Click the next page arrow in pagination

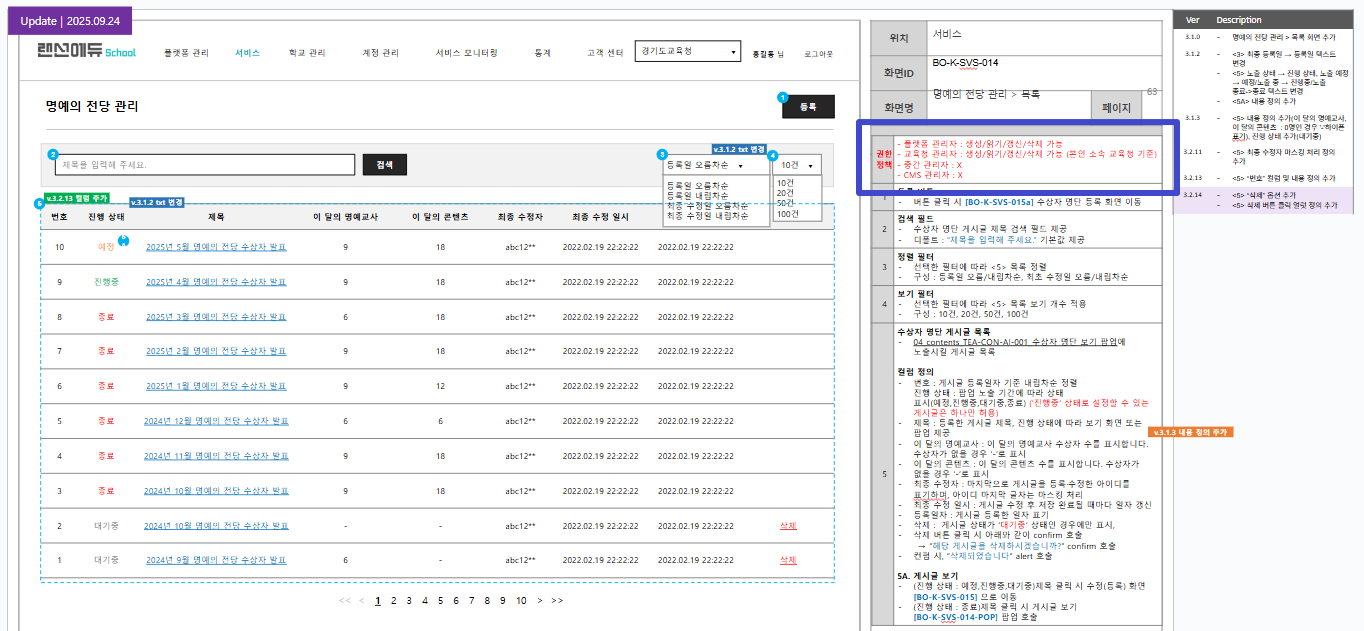tap(540, 601)
